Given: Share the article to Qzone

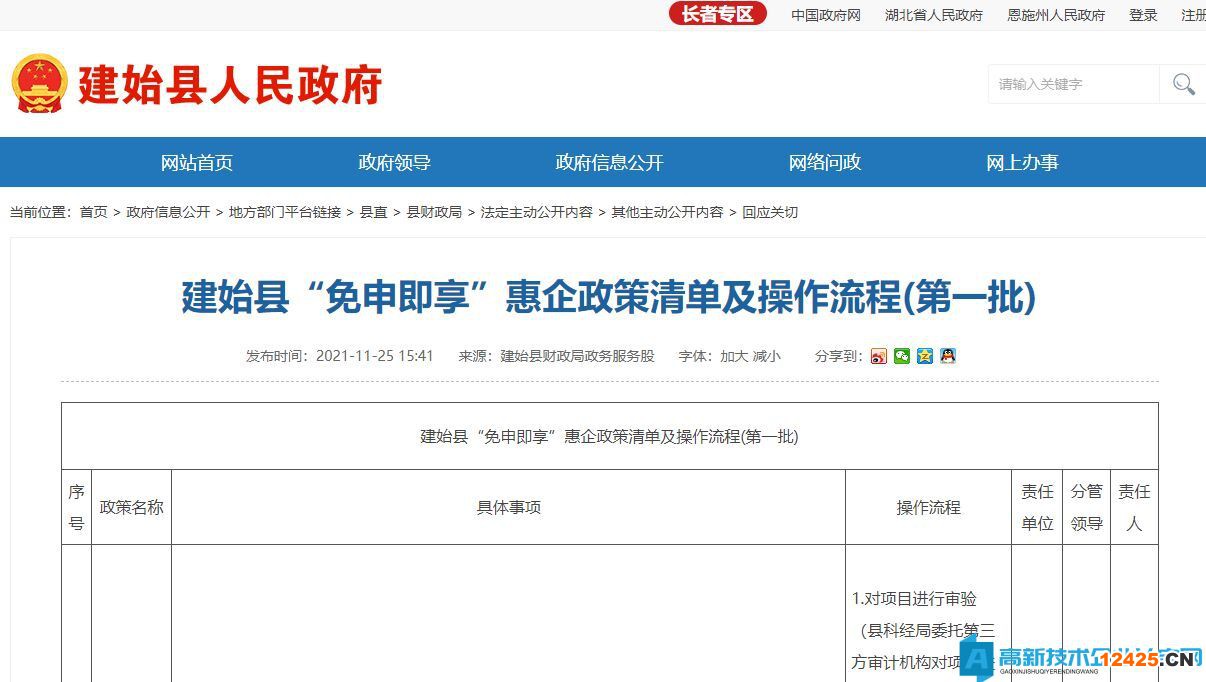Looking at the screenshot, I should tap(924, 356).
